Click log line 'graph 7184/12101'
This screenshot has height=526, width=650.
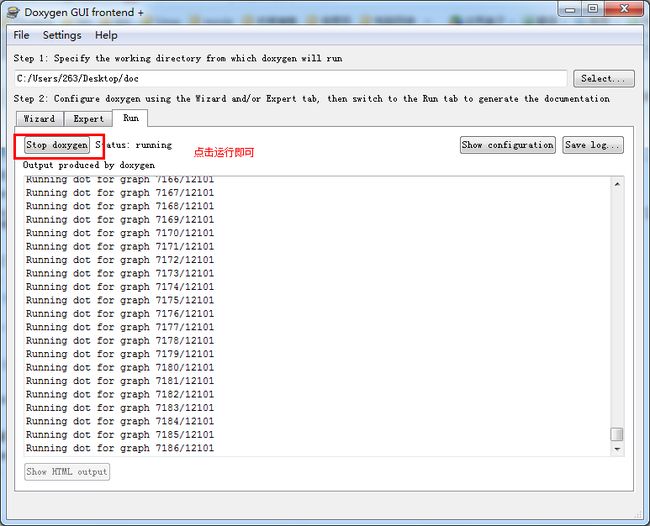click(x=120, y=421)
